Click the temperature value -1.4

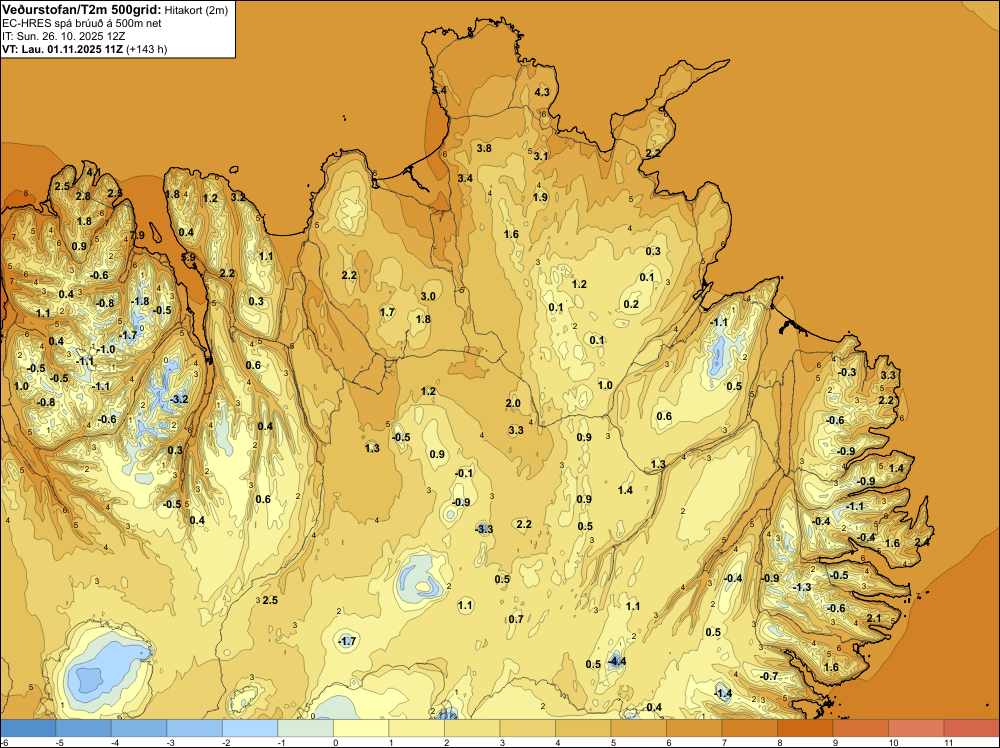723,693
